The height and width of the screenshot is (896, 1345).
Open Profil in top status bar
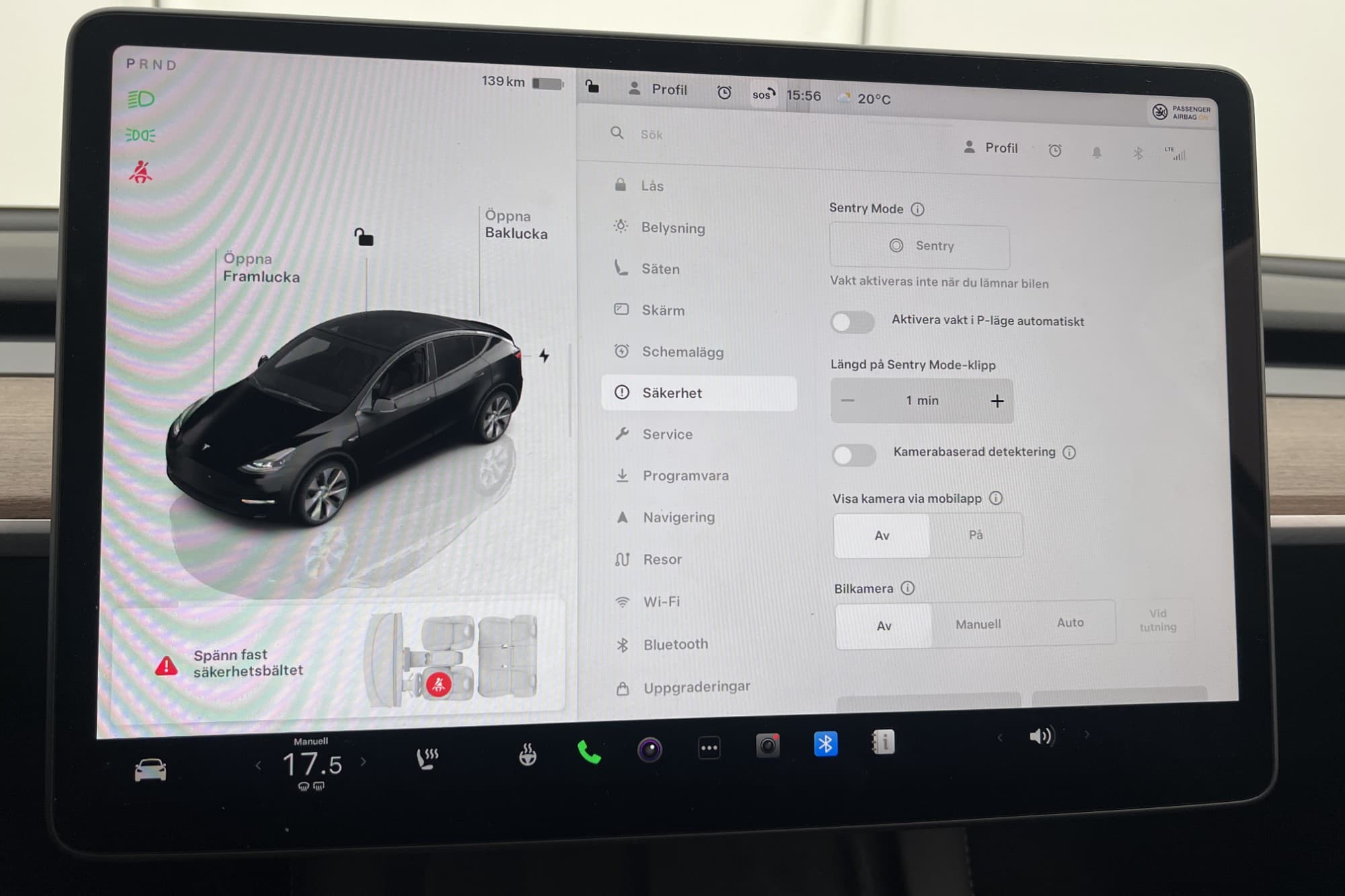click(657, 89)
